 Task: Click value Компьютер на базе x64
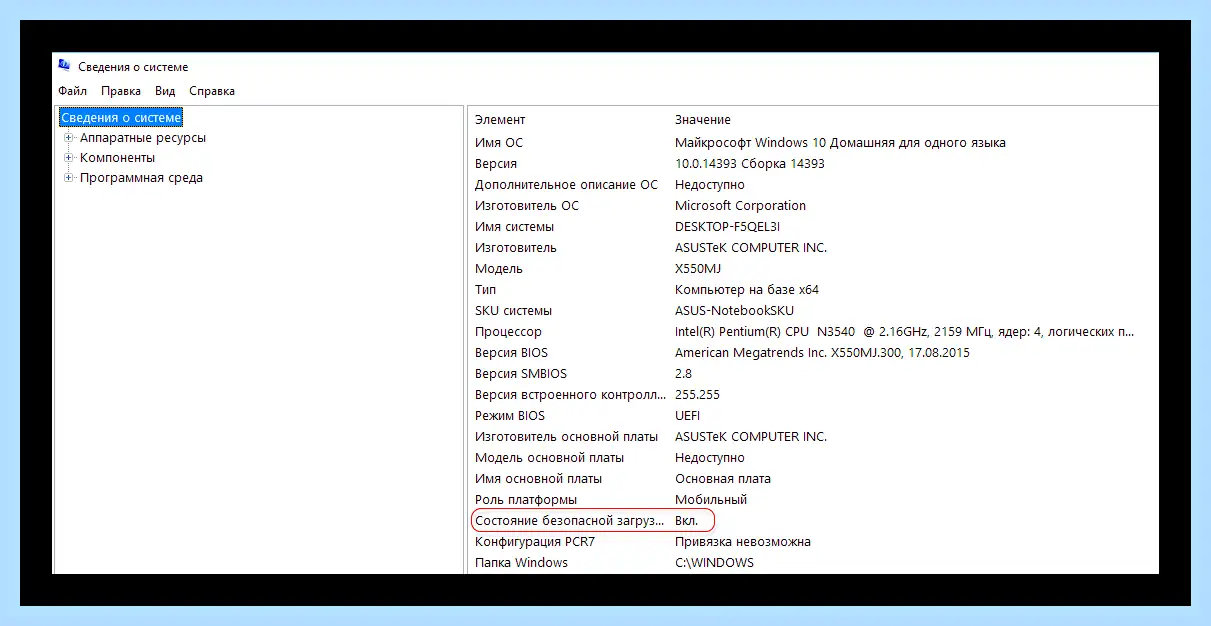point(747,290)
